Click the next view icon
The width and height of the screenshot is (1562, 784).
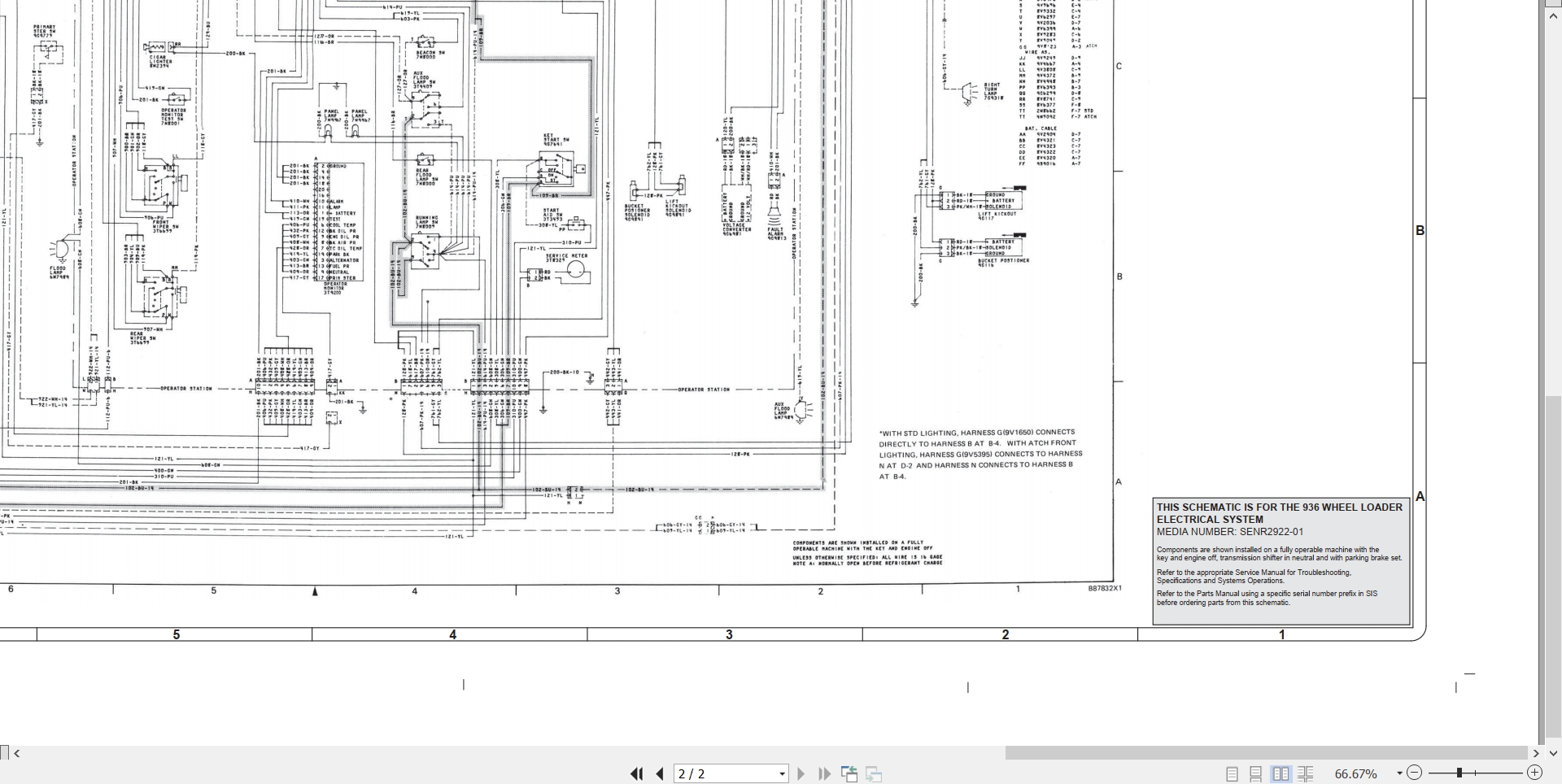click(x=874, y=773)
